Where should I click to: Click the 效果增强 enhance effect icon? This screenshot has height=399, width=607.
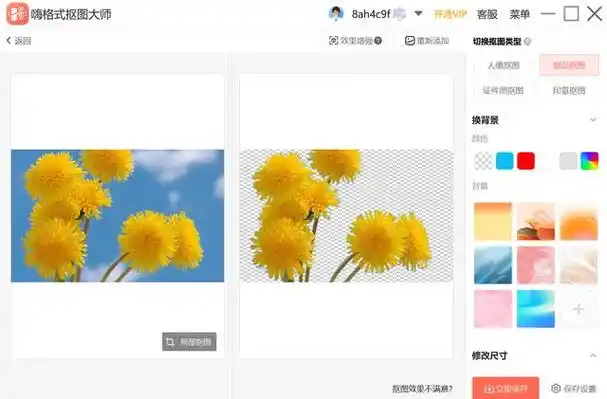[x=333, y=41]
